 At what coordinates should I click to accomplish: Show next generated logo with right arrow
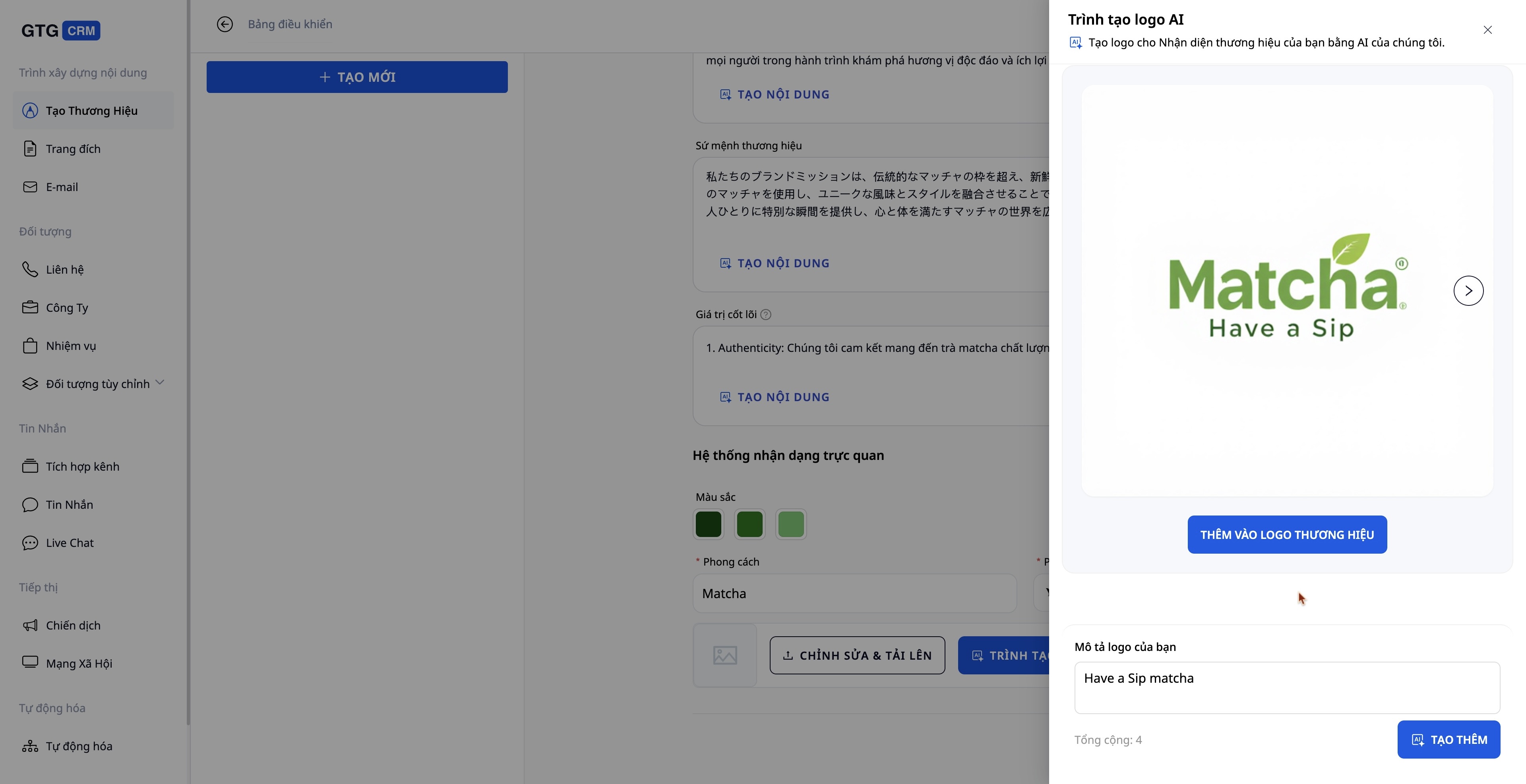pyautogui.click(x=1468, y=291)
